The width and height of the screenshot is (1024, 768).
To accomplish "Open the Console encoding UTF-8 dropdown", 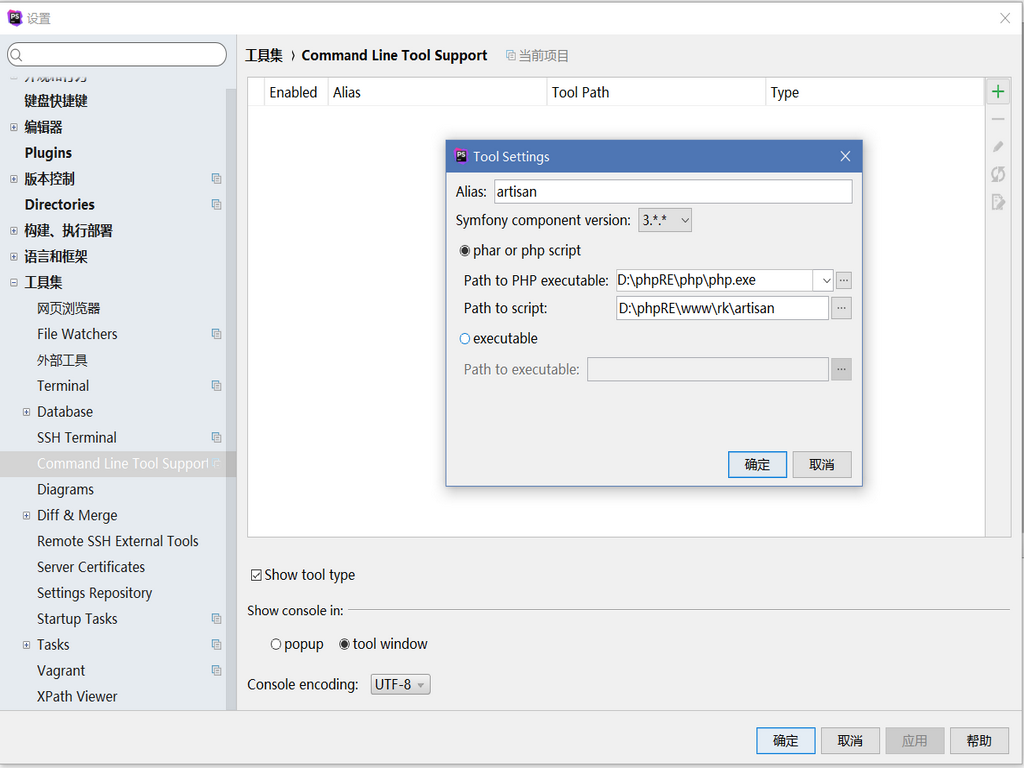I will click(400, 684).
